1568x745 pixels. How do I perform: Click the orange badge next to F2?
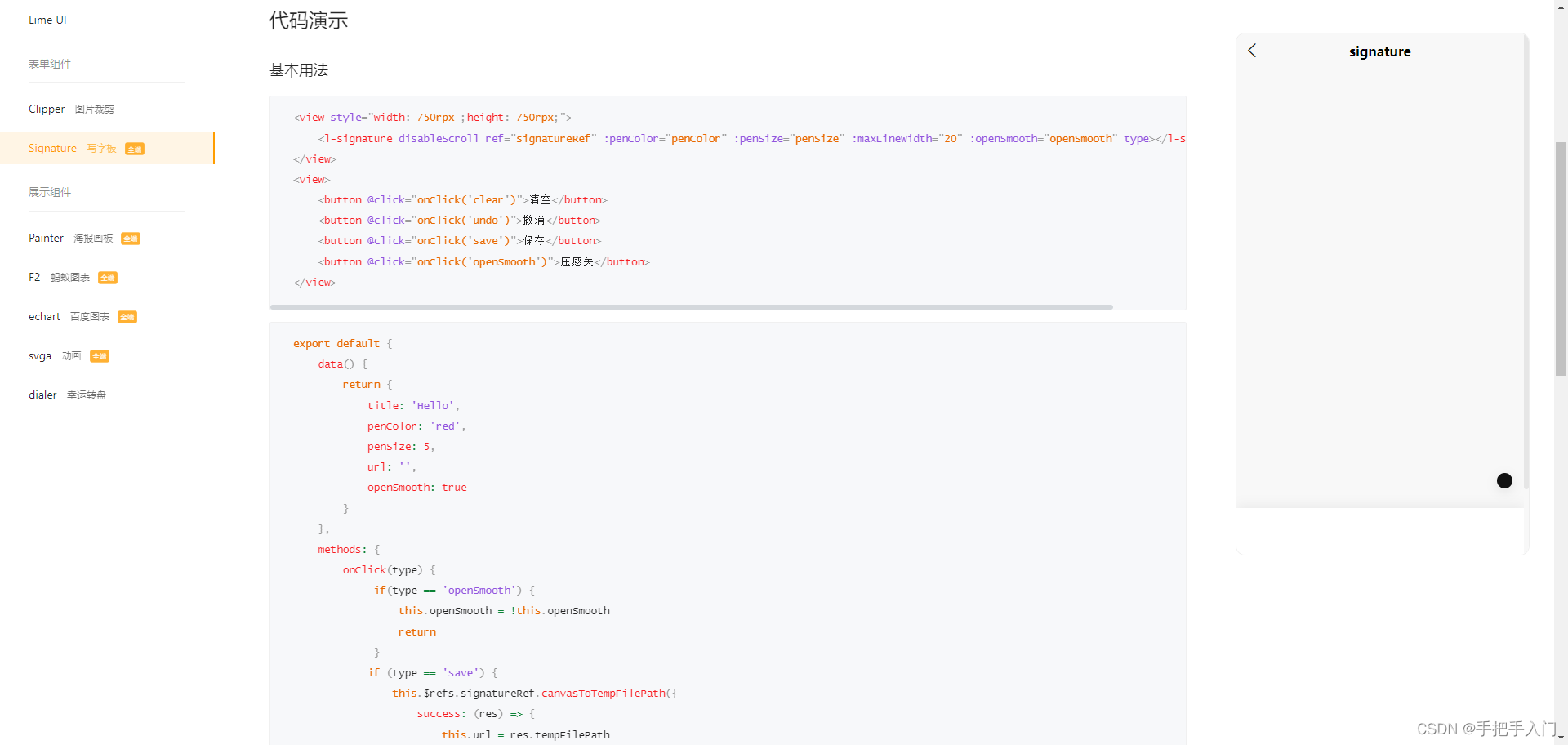108,278
